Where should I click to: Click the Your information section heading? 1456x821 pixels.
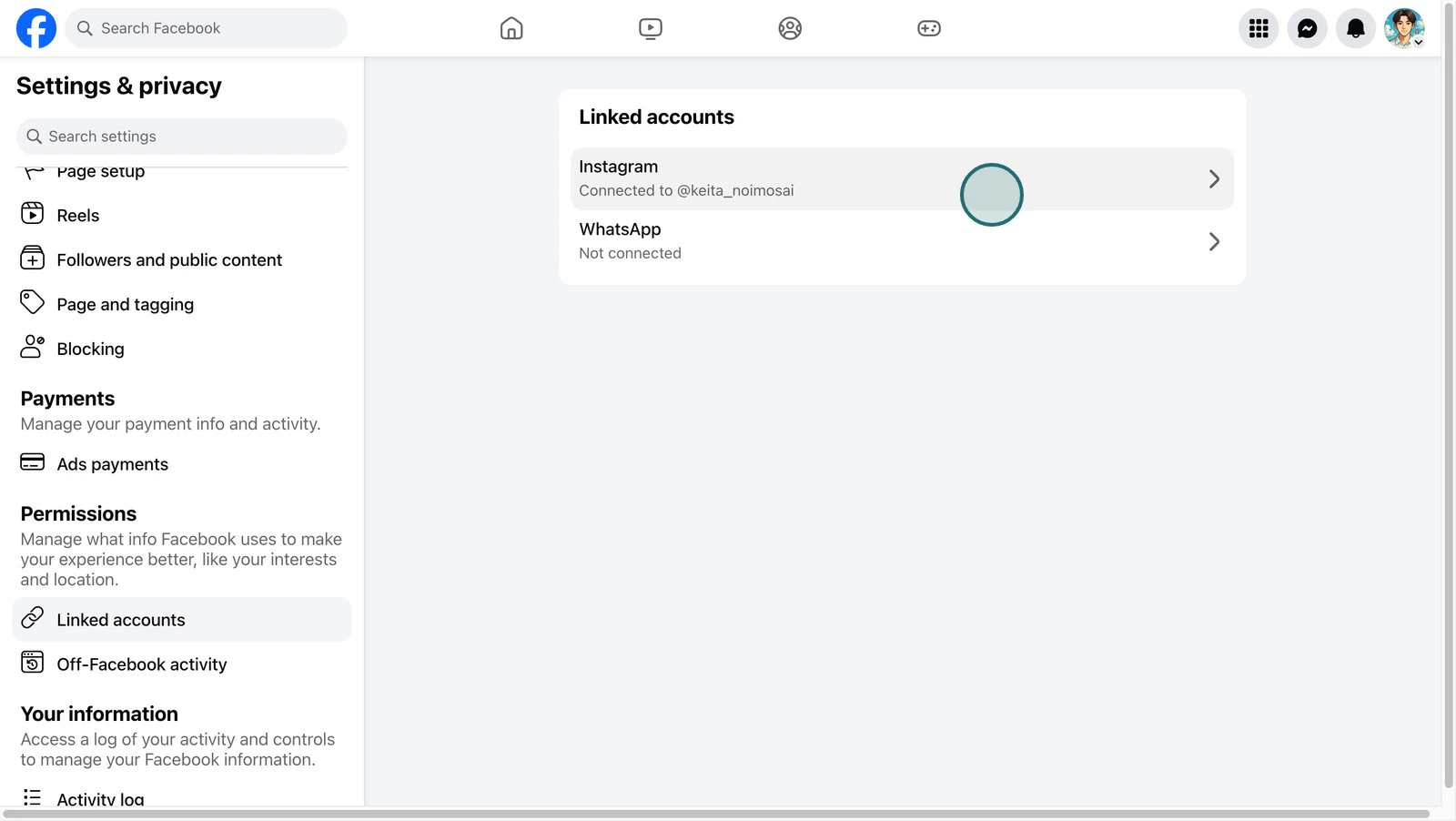pyautogui.click(x=99, y=715)
